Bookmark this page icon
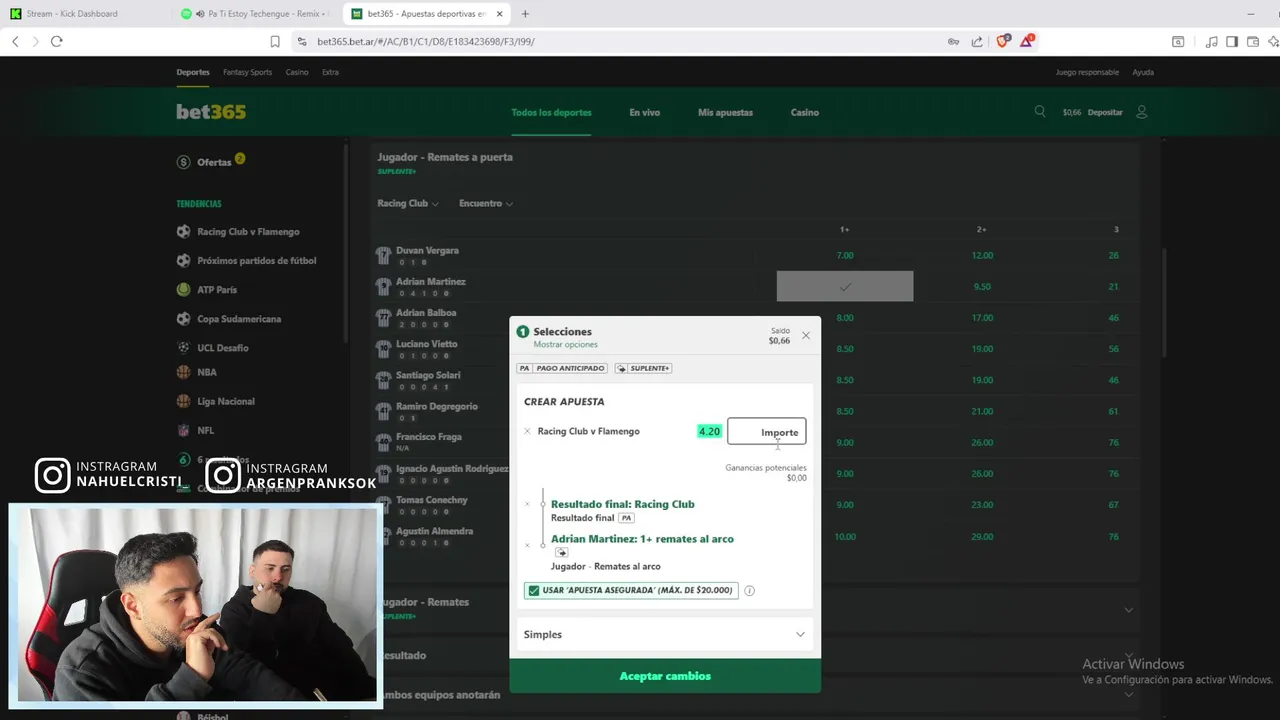This screenshot has width=1280, height=720. click(x=275, y=41)
